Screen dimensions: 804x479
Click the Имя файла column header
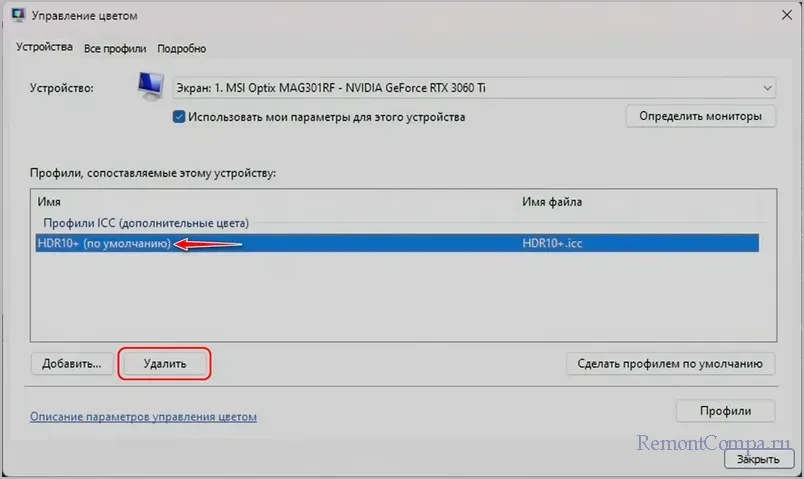pyautogui.click(x=552, y=202)
